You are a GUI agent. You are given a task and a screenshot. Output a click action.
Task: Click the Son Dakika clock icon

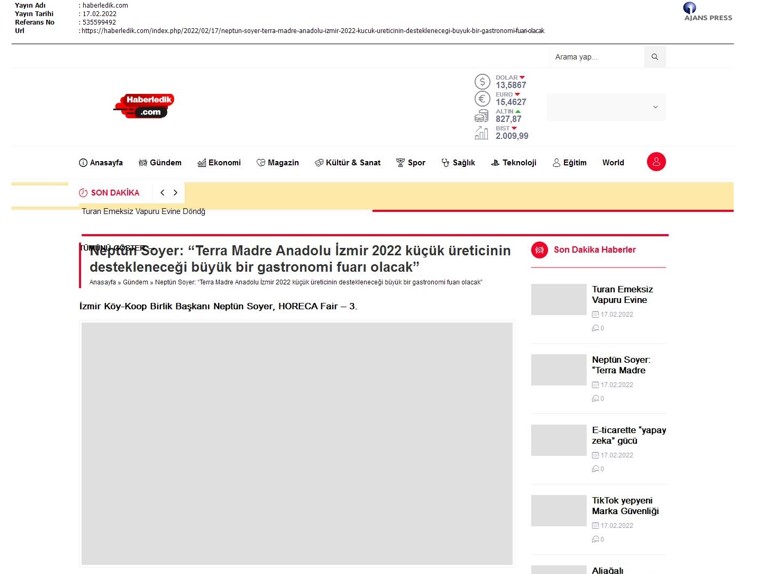pos(83,193)
